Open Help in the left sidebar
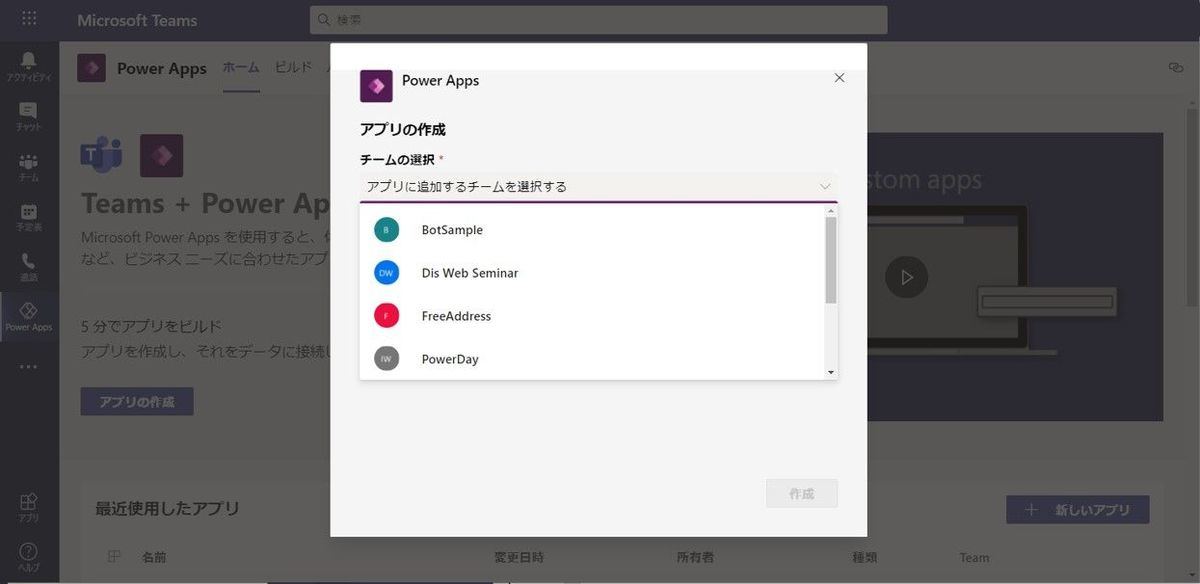Screen dimensions: 1200x584 coord(29,557)
